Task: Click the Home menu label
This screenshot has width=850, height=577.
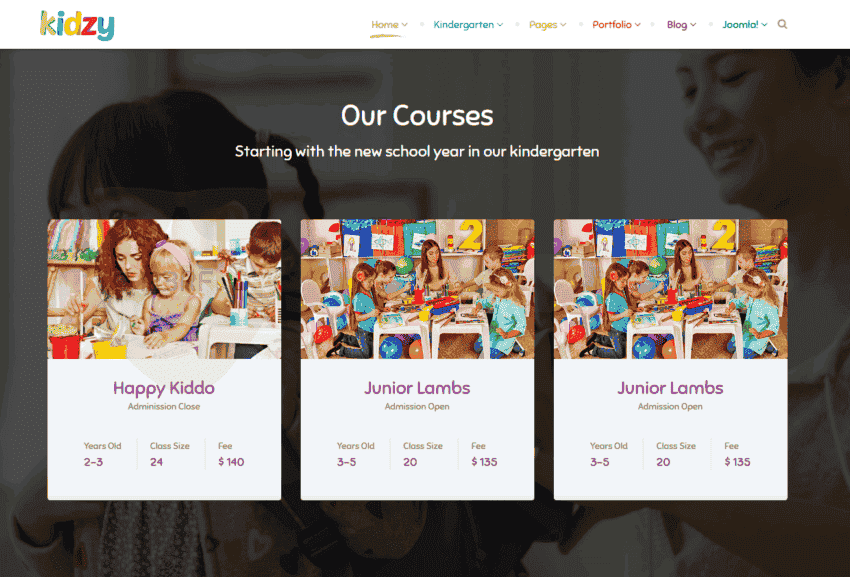Action: 385,24
